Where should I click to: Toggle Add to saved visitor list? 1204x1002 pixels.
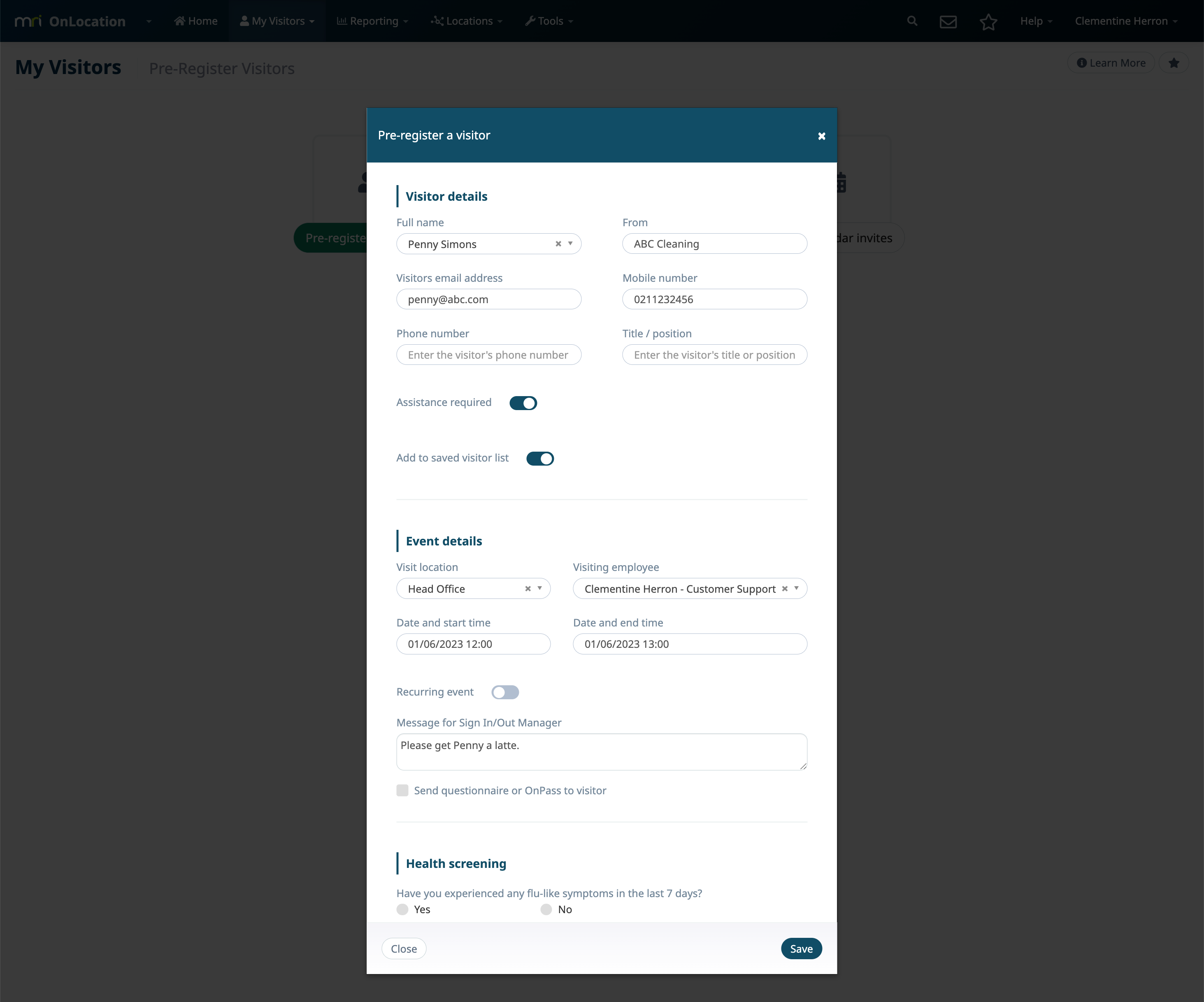coord(540,459)
